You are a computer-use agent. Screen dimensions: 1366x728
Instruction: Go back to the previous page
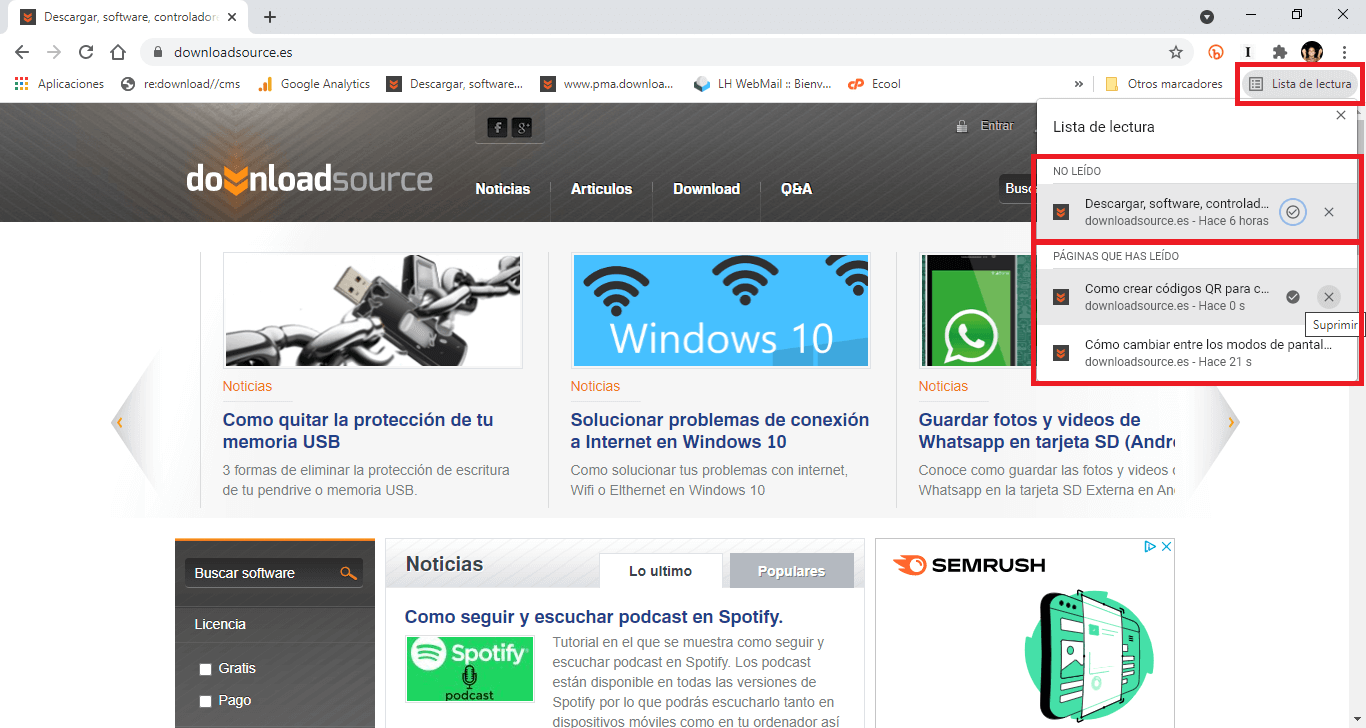[22, 52]
